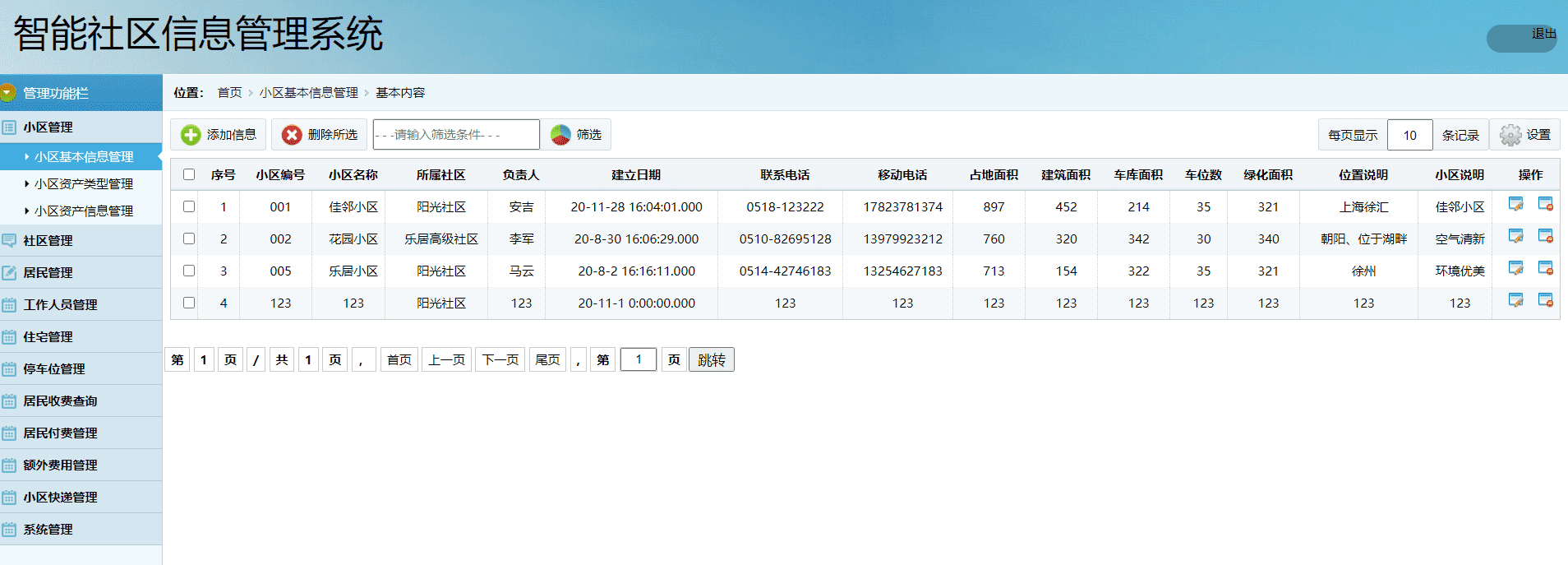Click the red X 删除所选 button
The image size is (1568, 565).
tap(319, 135)
